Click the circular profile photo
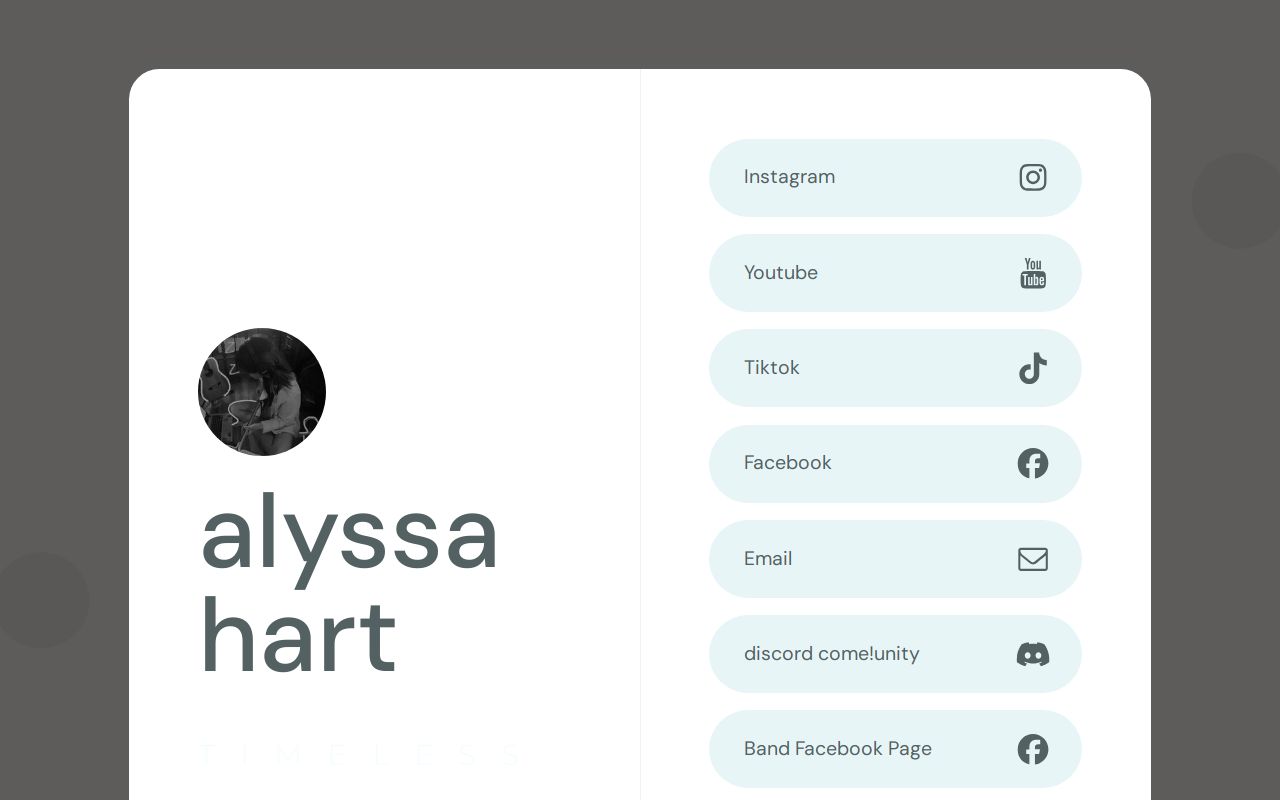The height and width of the screenshot is (800, 1280). coord(262,392)
